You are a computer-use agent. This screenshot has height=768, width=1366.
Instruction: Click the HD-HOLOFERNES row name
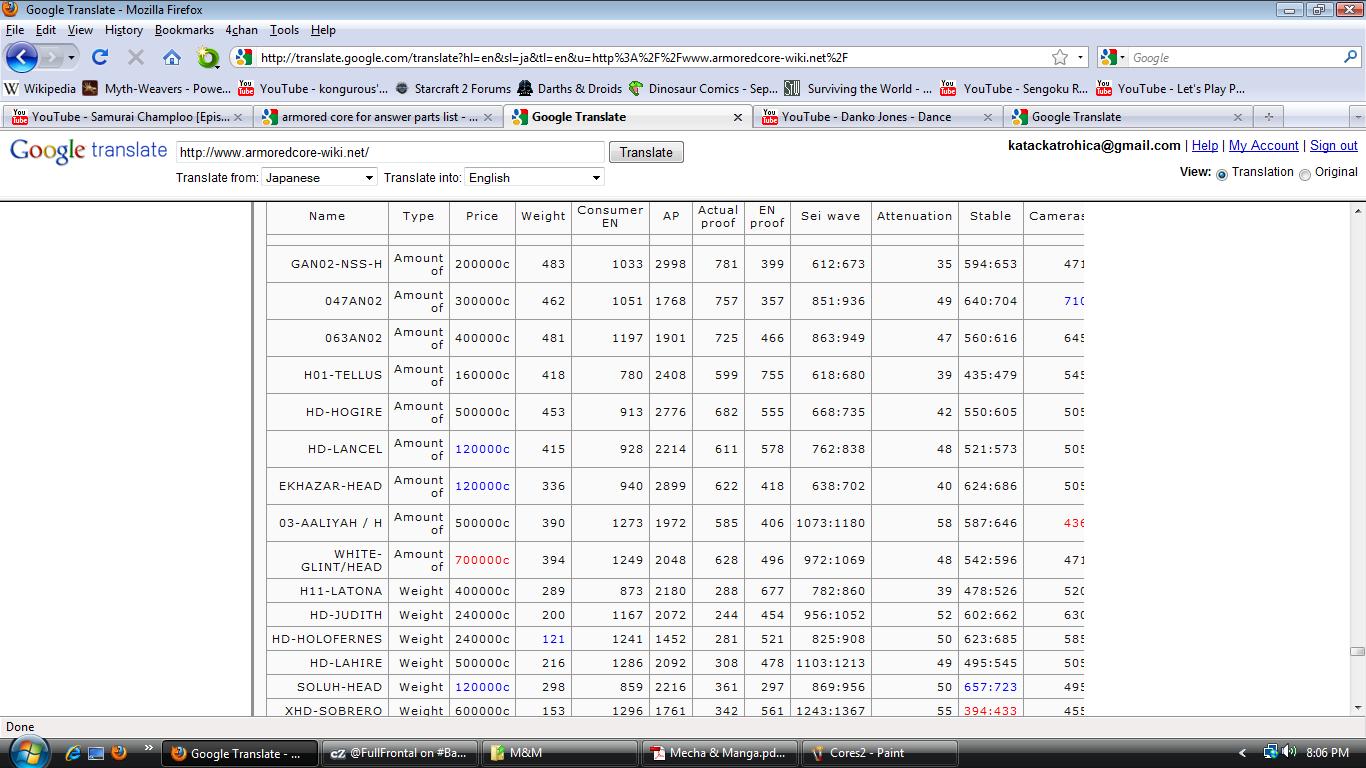point(327,639)
